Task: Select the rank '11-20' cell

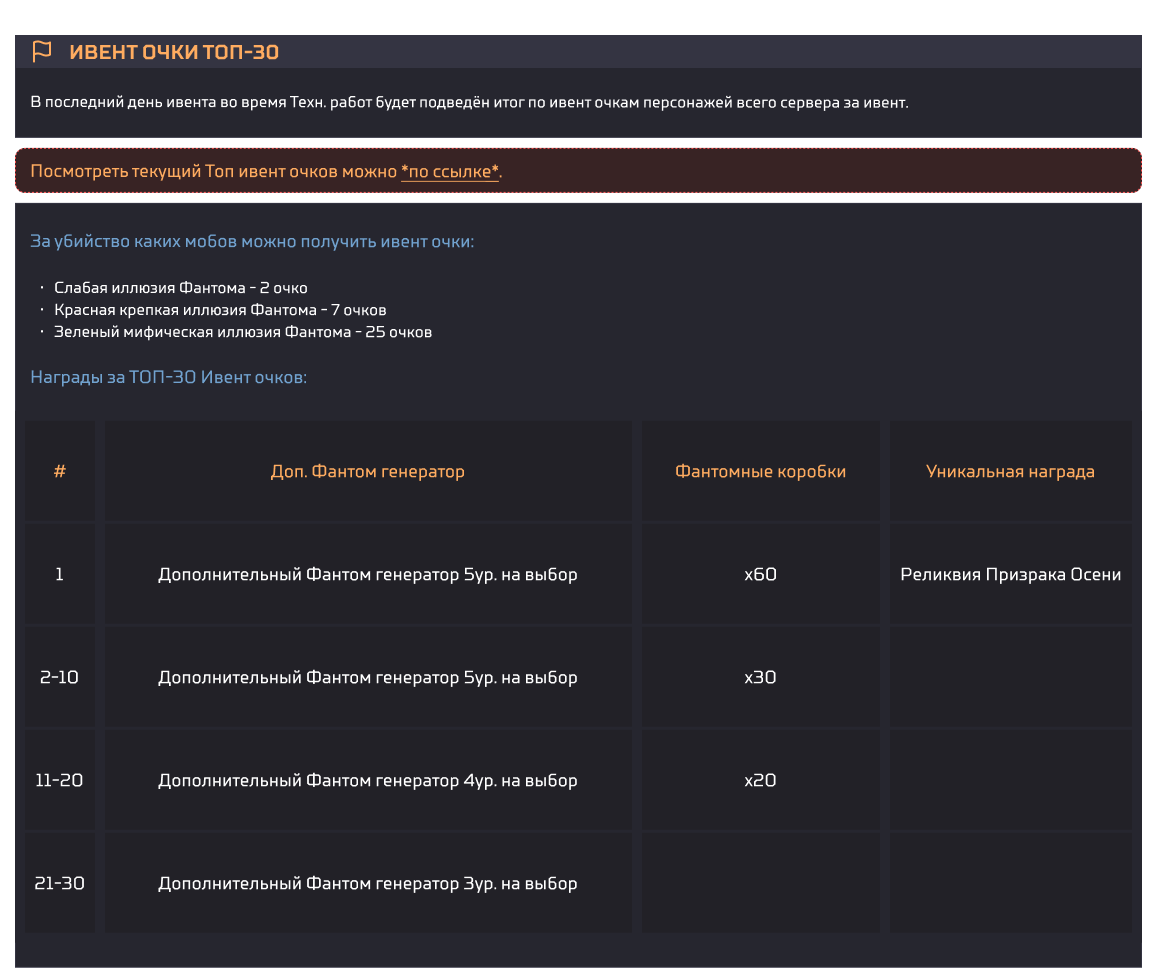Action: click(x=60, y=781)
